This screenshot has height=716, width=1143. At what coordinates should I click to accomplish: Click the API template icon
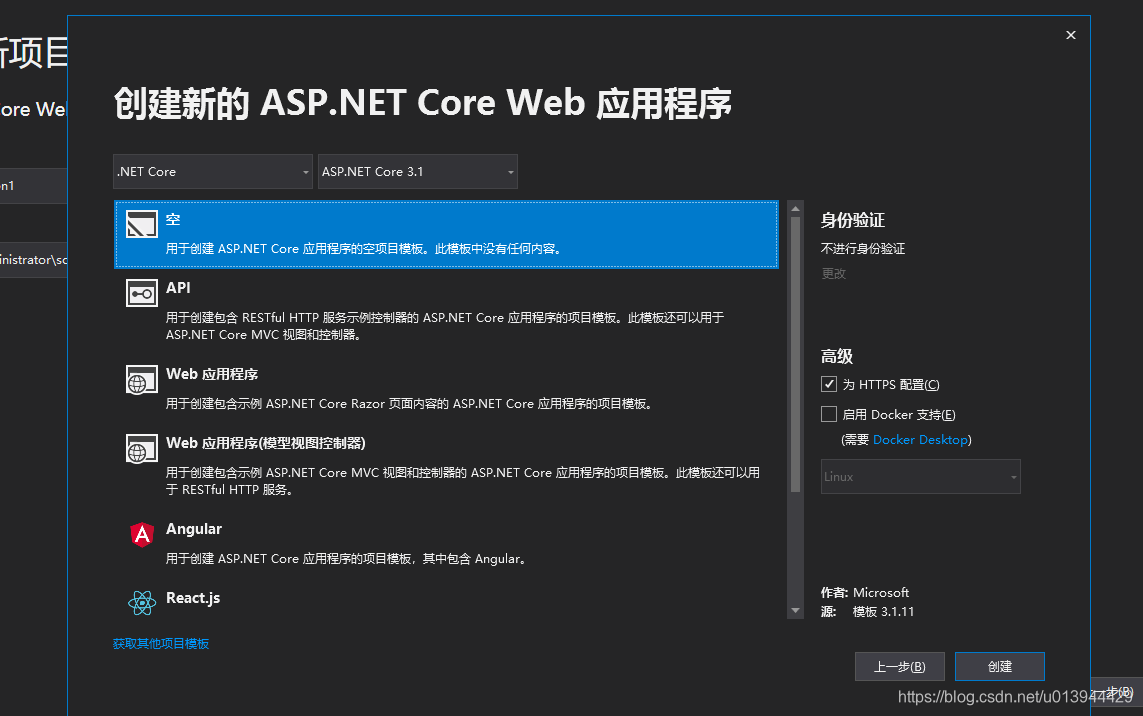[x=141, y=293]
